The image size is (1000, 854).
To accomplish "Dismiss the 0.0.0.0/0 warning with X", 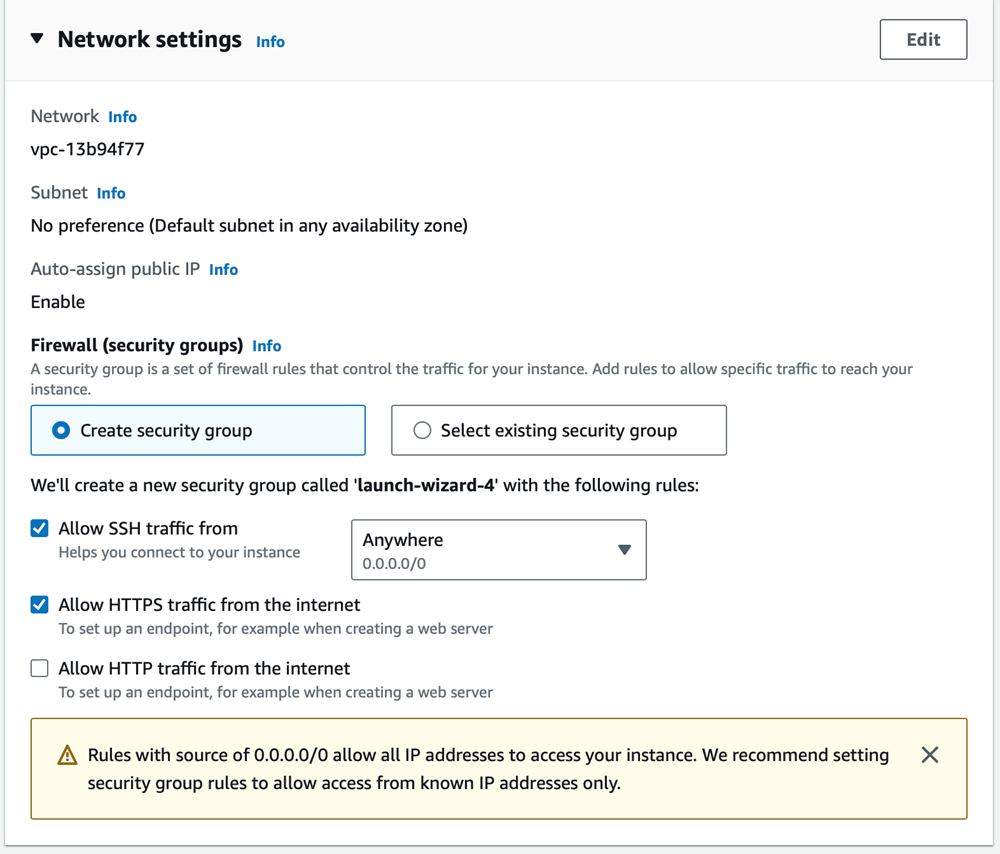I will tap(929, 755).
